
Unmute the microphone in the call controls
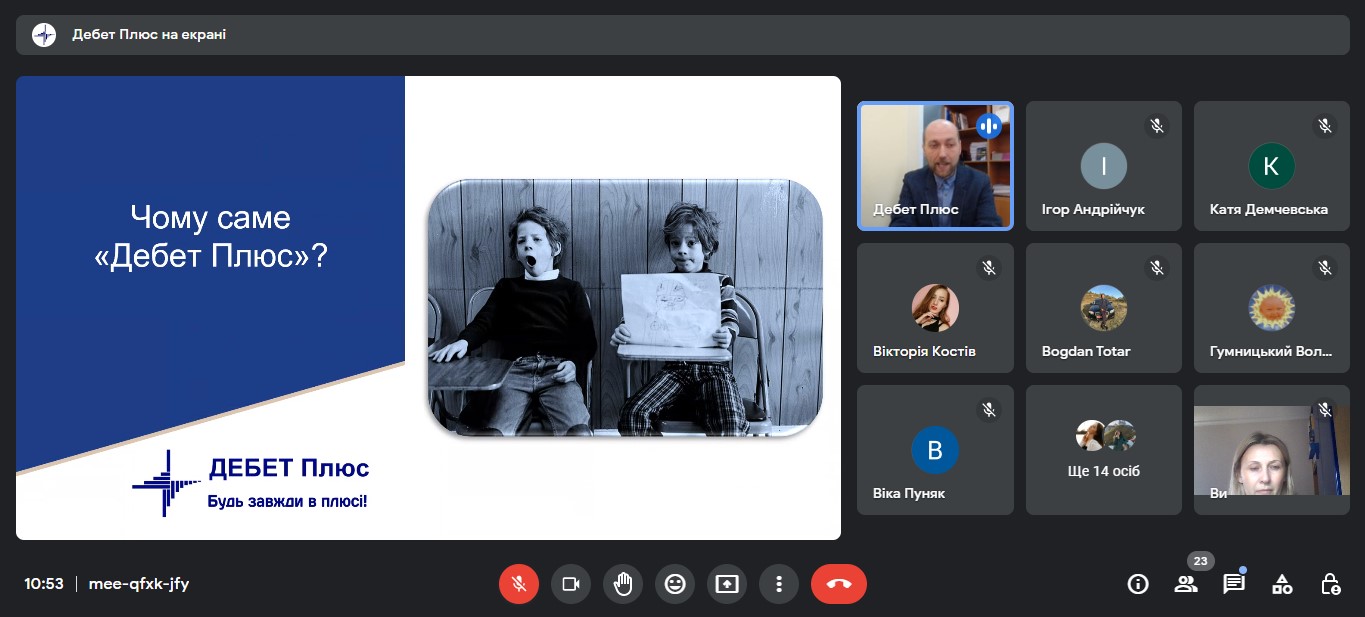point(518,584)
